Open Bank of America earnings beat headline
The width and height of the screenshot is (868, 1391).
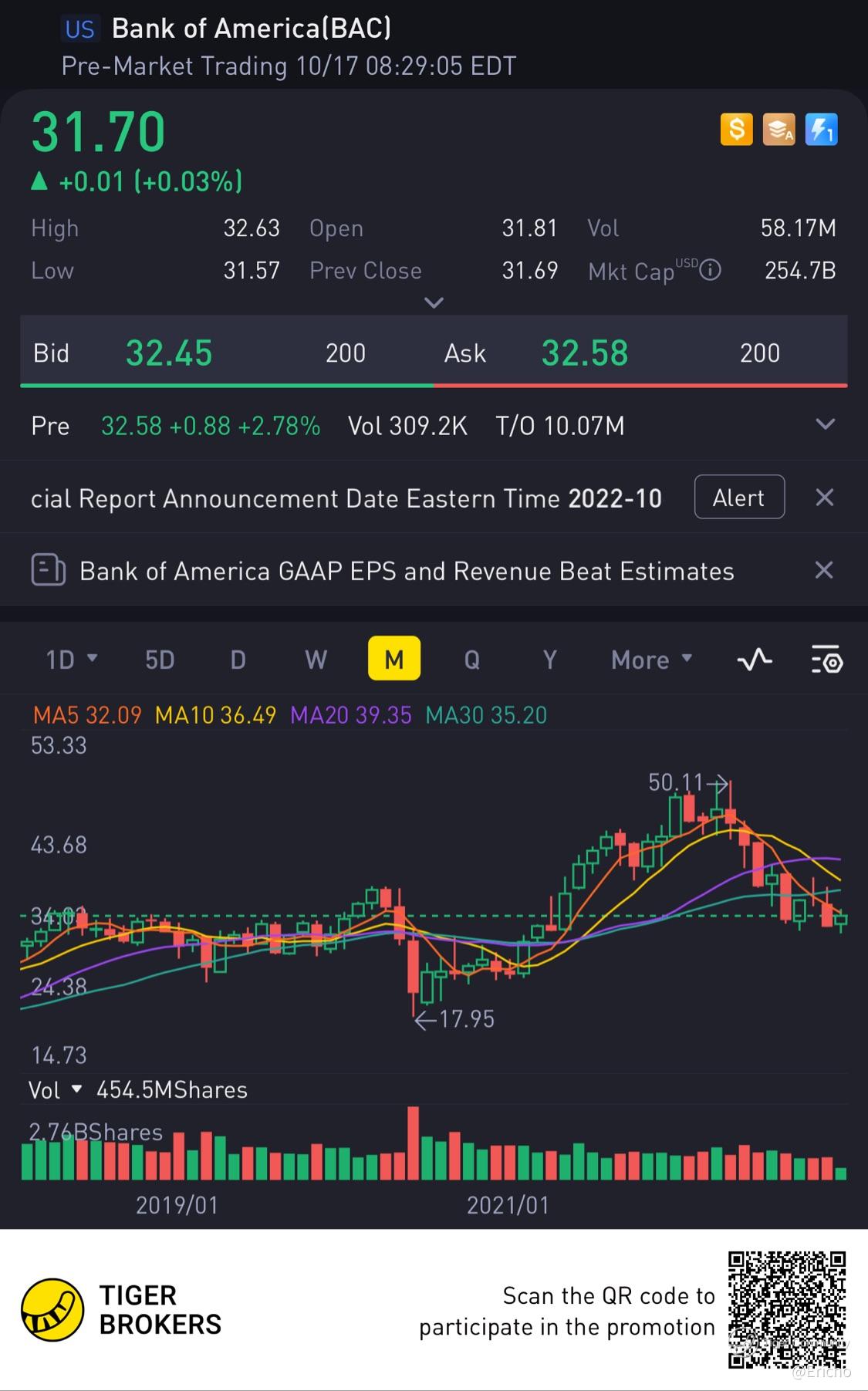(407, 571)
